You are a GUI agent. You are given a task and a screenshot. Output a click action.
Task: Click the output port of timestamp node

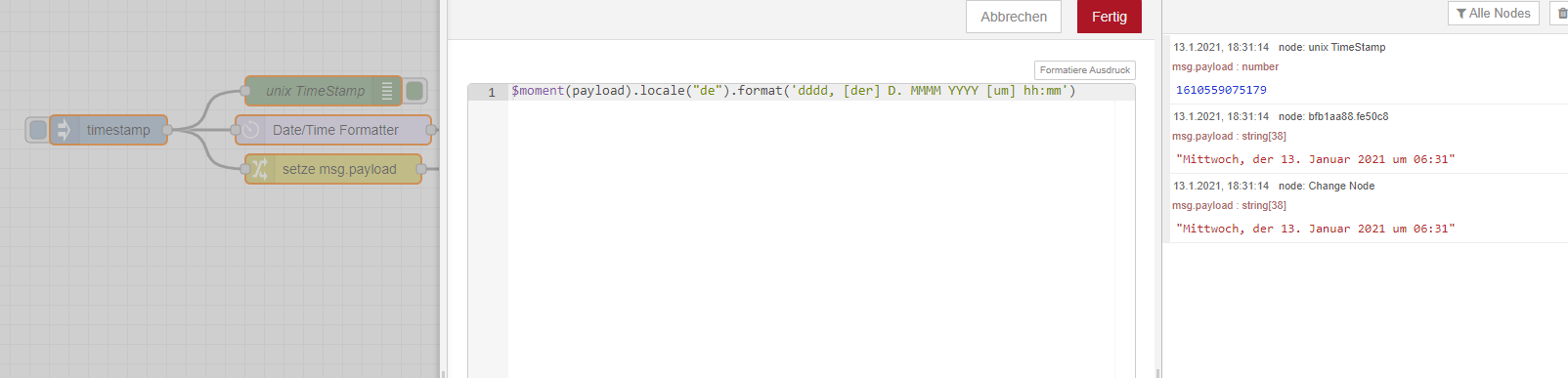point(167,130)
